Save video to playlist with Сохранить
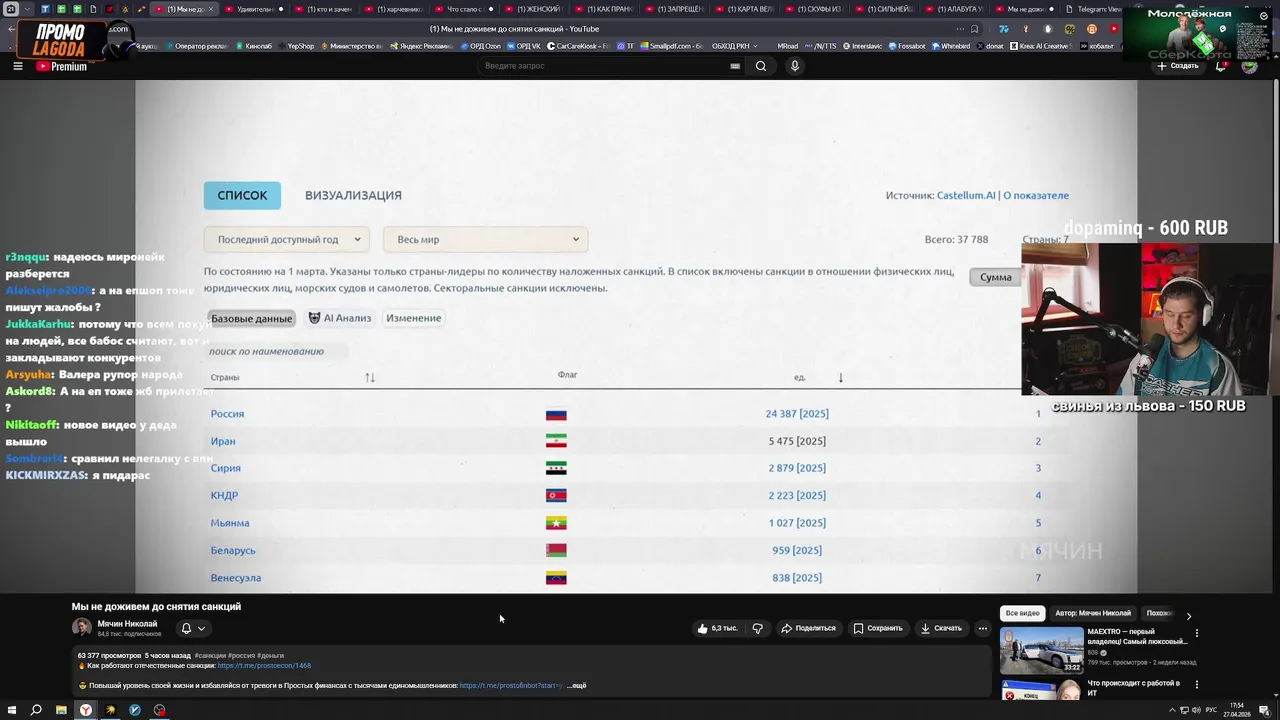The height and width of the screenshot is (720, 1280). [x=878, y=628]
